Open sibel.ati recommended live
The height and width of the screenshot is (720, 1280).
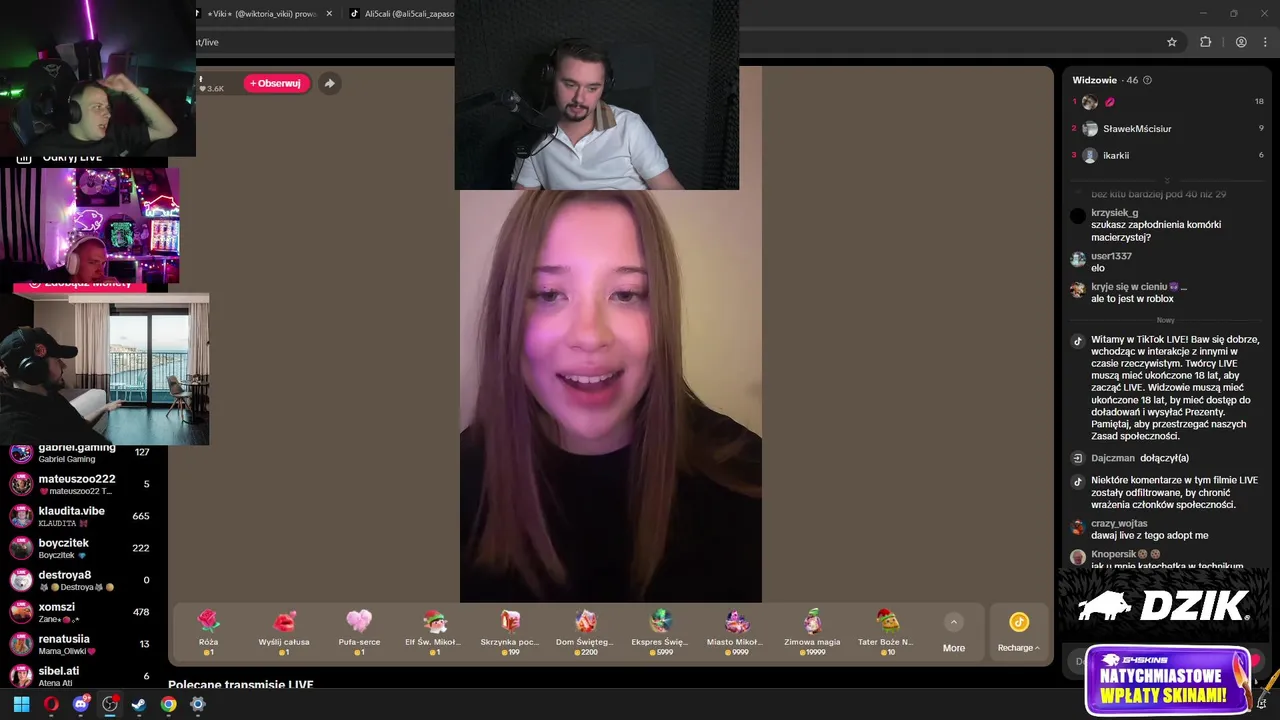pos(80,676)
